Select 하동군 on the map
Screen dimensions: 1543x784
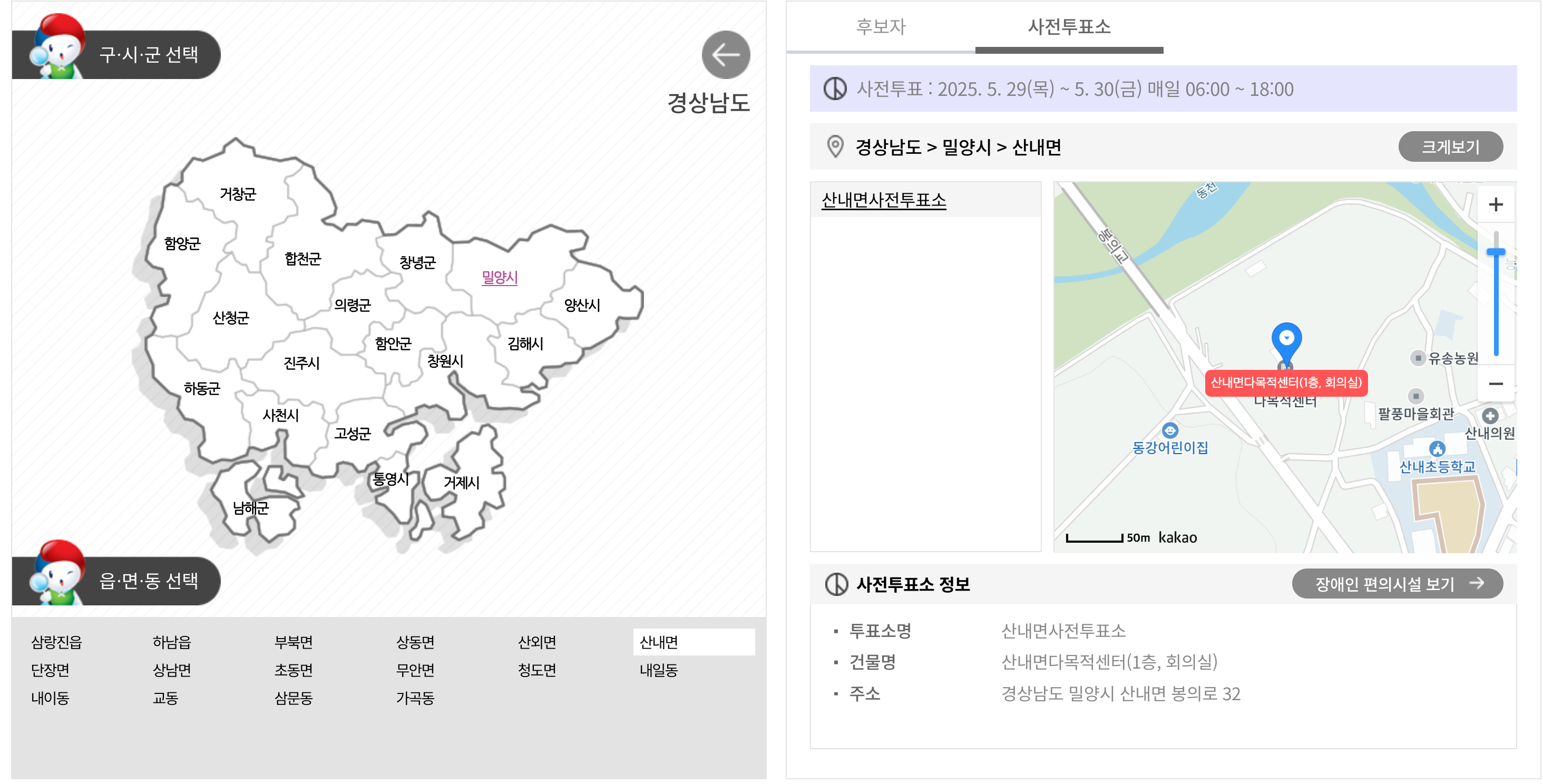202,389
